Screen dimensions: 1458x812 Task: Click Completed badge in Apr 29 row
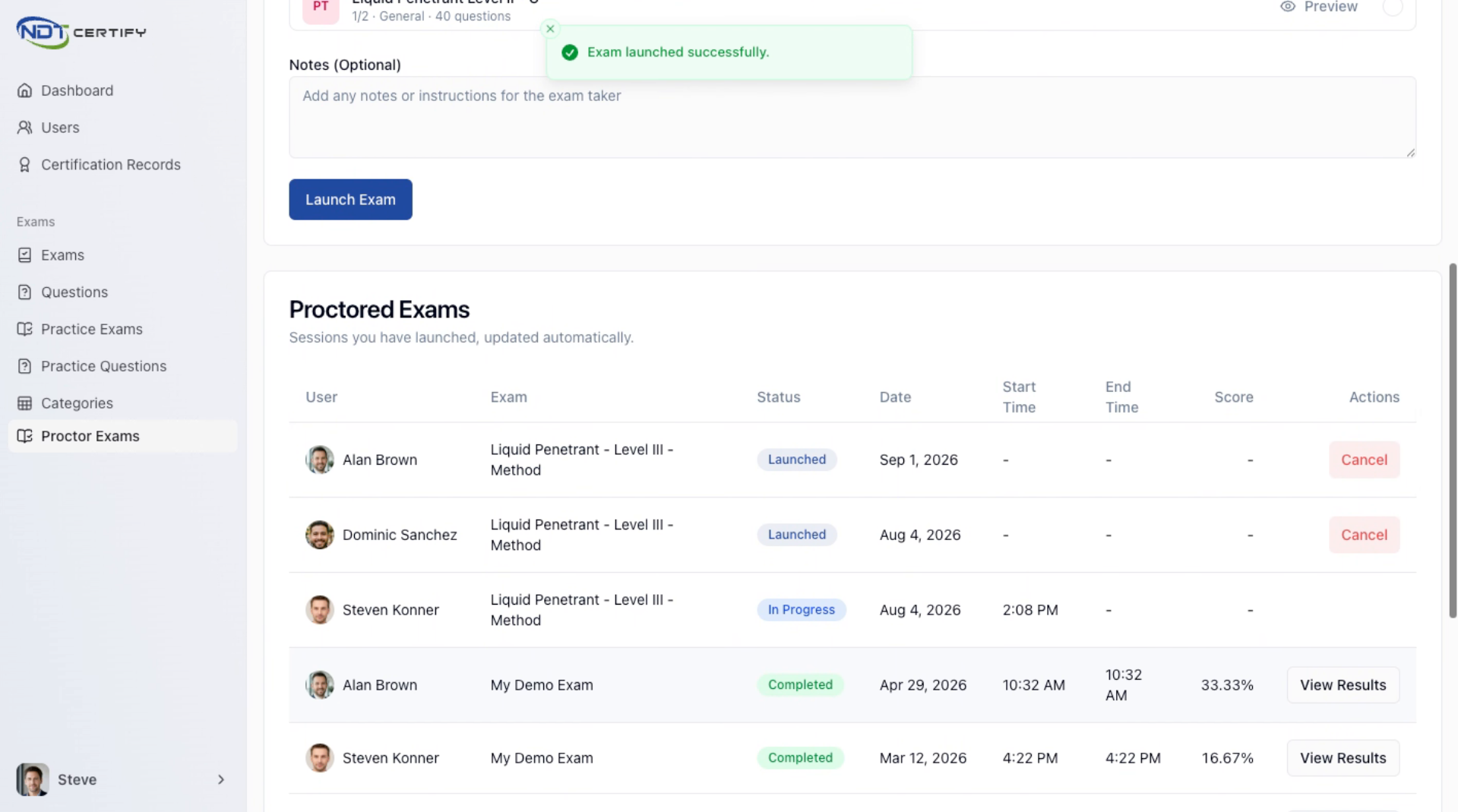point(800,685)
